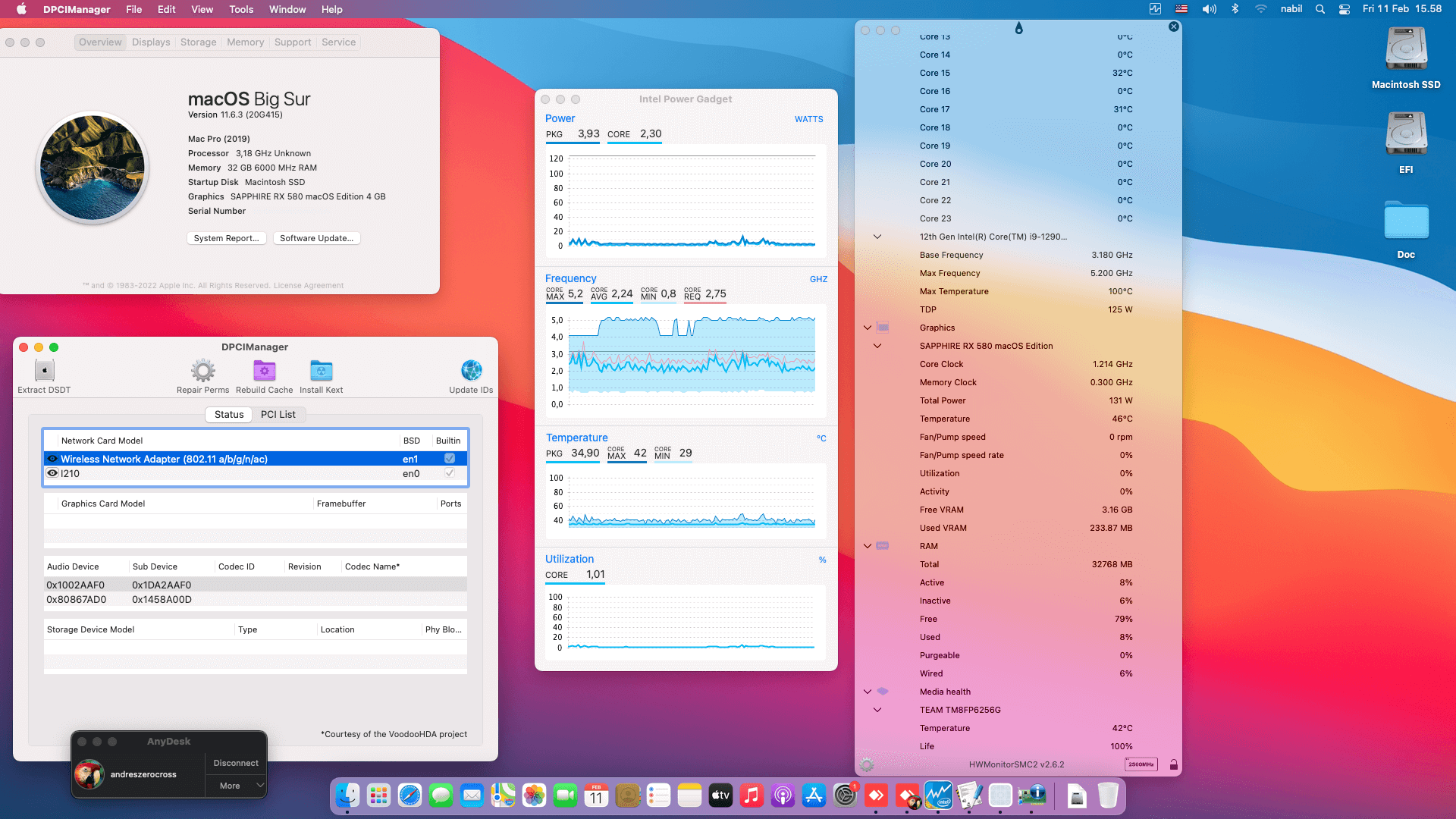Image resolution: width=1456 pixels, height=819 pixels.
Task: Open HWMonitorSMC2 settings gear icon
Action: 867,764
